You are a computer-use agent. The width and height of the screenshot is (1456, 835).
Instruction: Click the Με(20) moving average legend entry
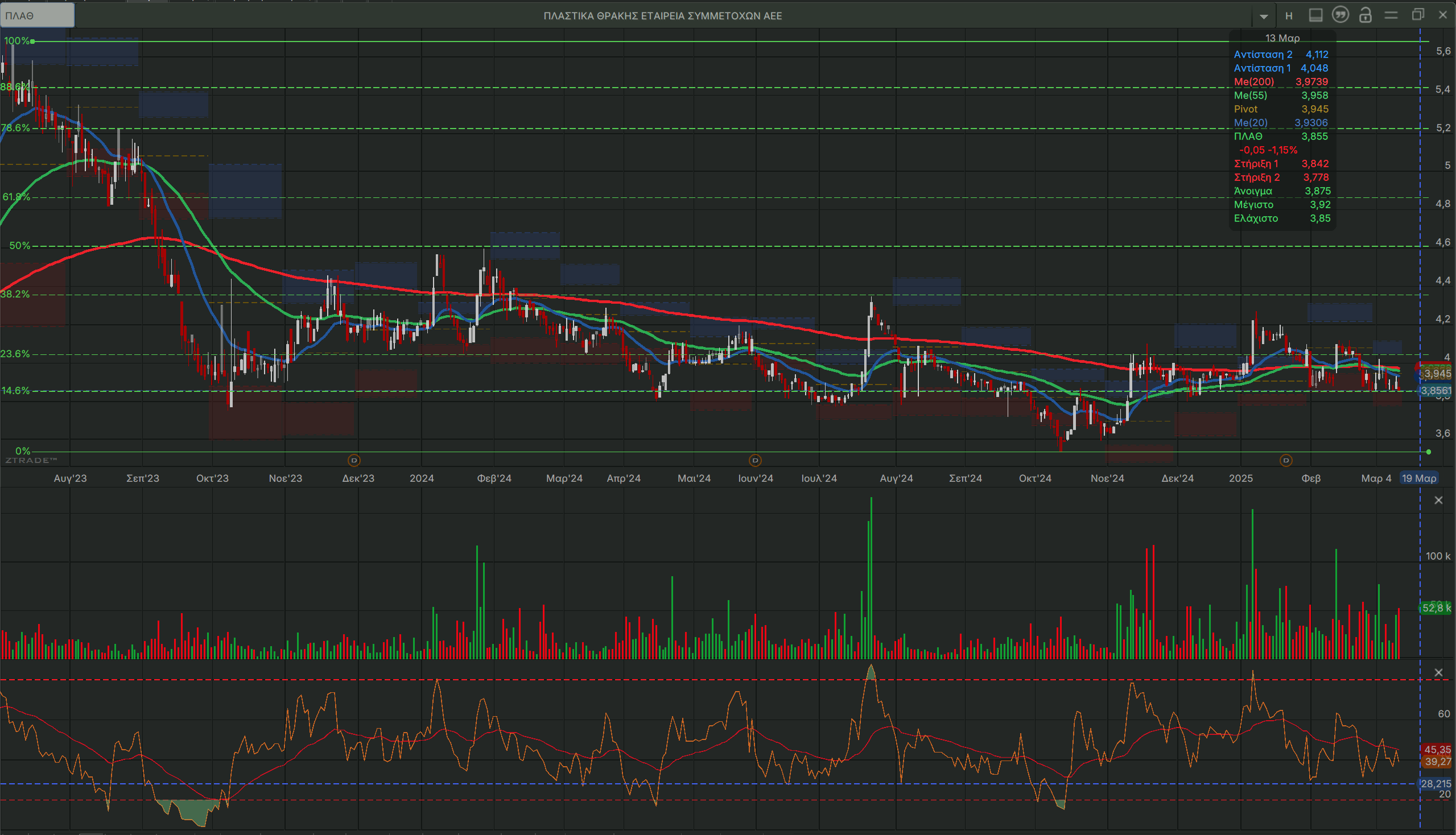click(1281, 123)
